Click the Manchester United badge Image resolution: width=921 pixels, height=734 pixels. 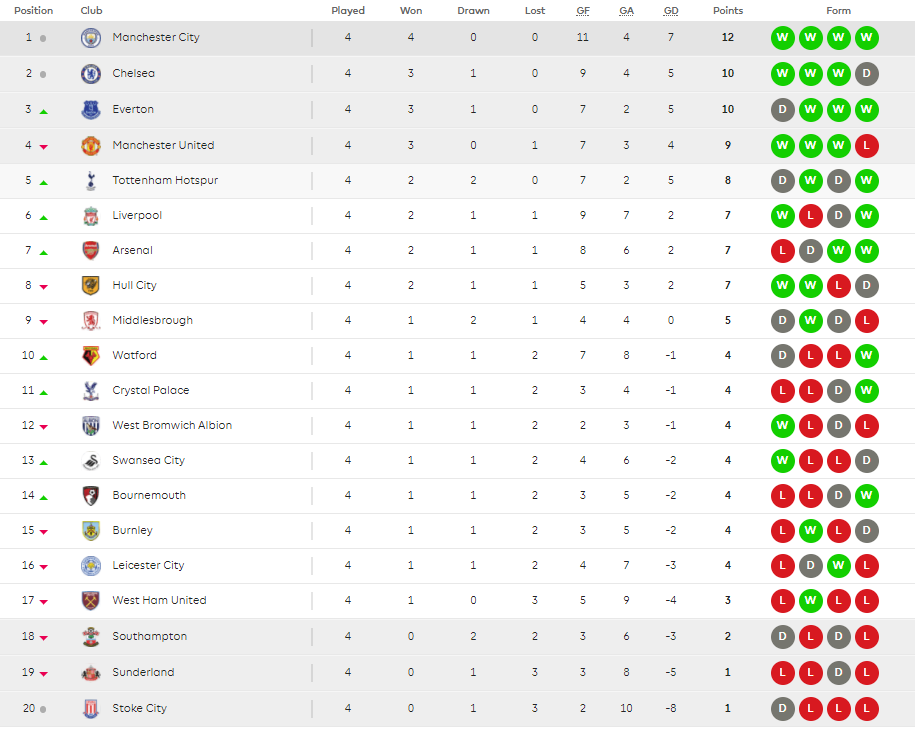pyautogui.click(x=90, y=145)
